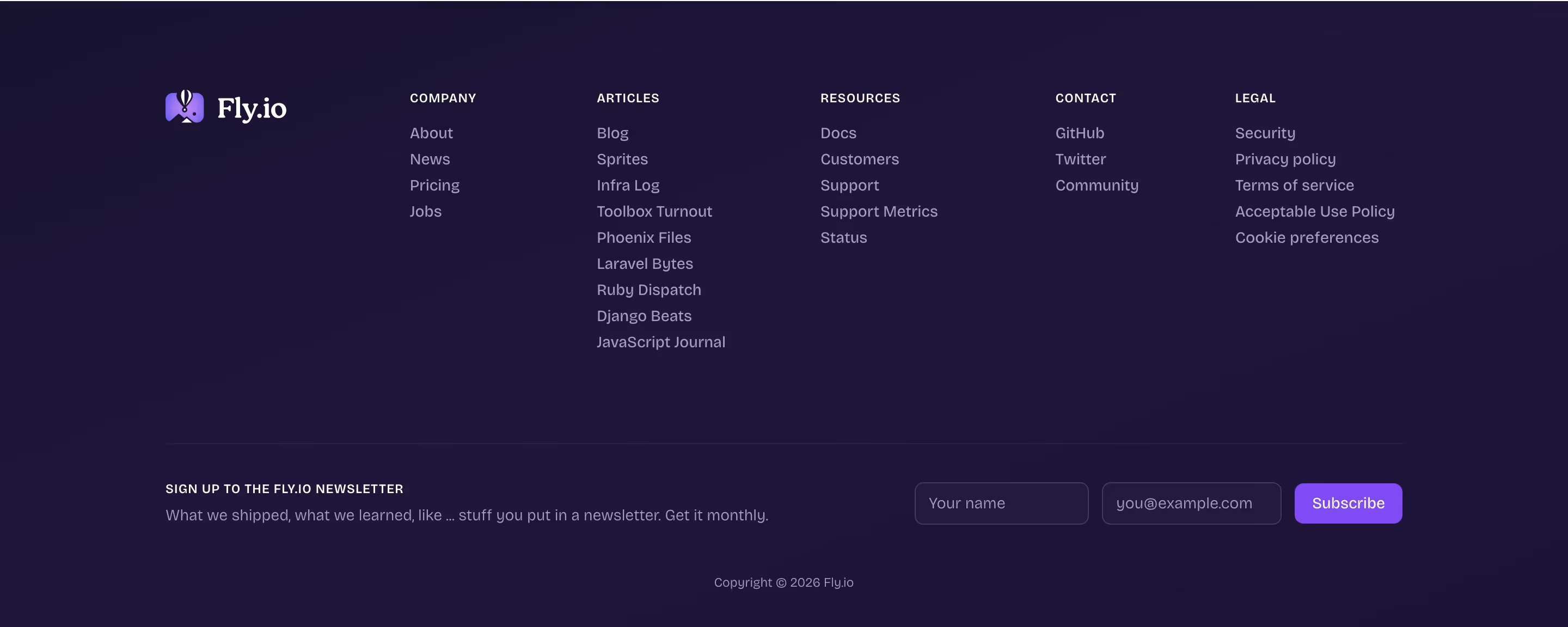
Task: Check the Status page link
Action: point(844,237)
